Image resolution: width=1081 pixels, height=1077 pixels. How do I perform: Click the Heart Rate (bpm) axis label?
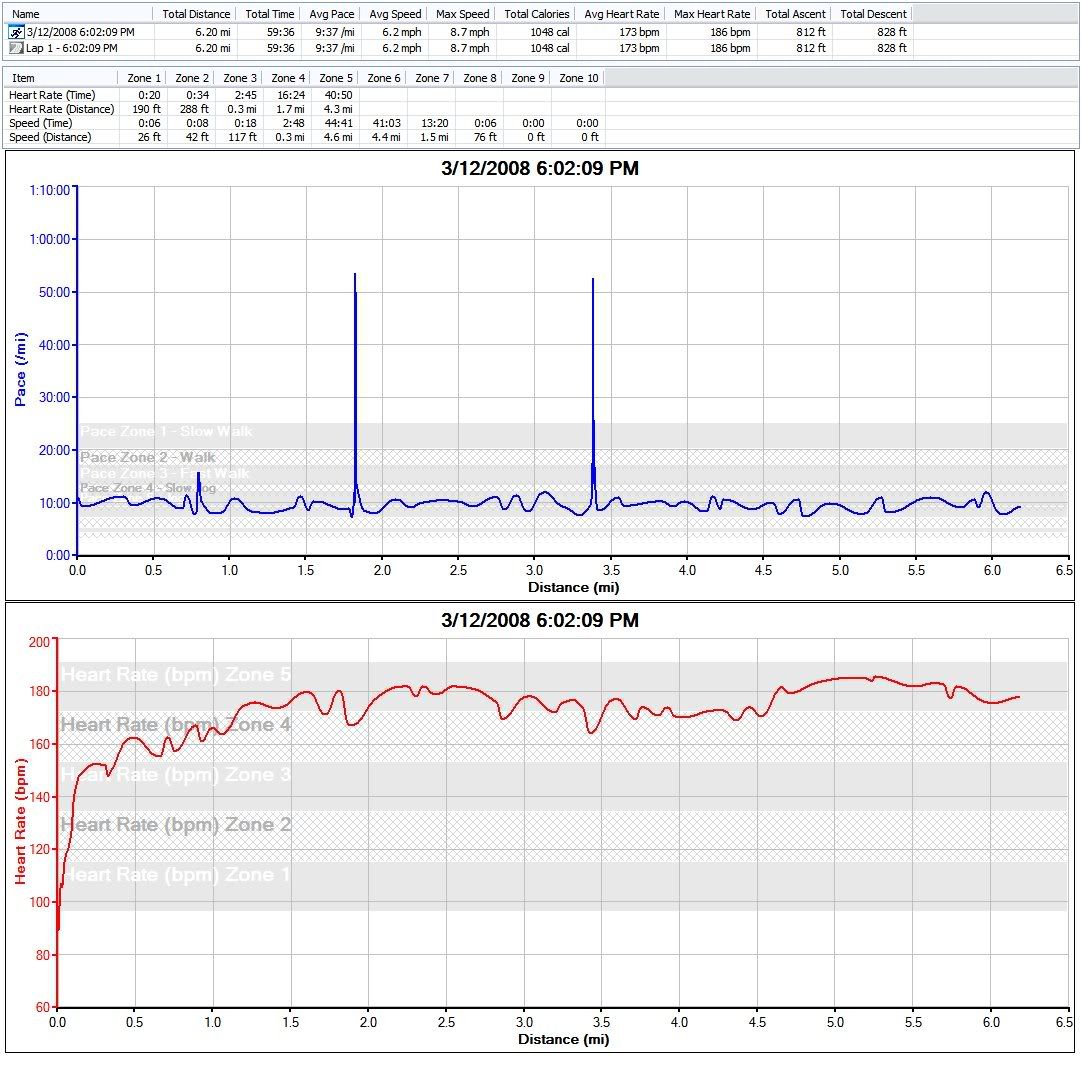(20, 821)
